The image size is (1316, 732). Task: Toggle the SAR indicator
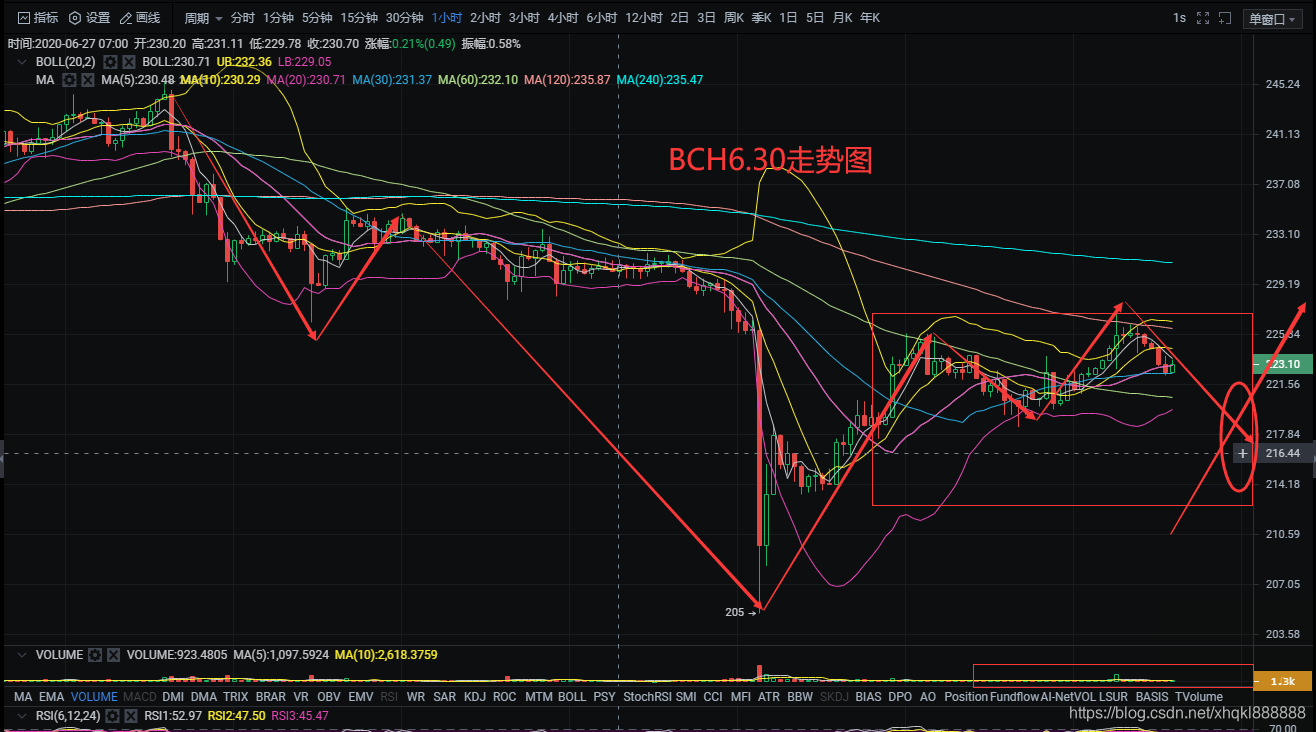(445, 697)
